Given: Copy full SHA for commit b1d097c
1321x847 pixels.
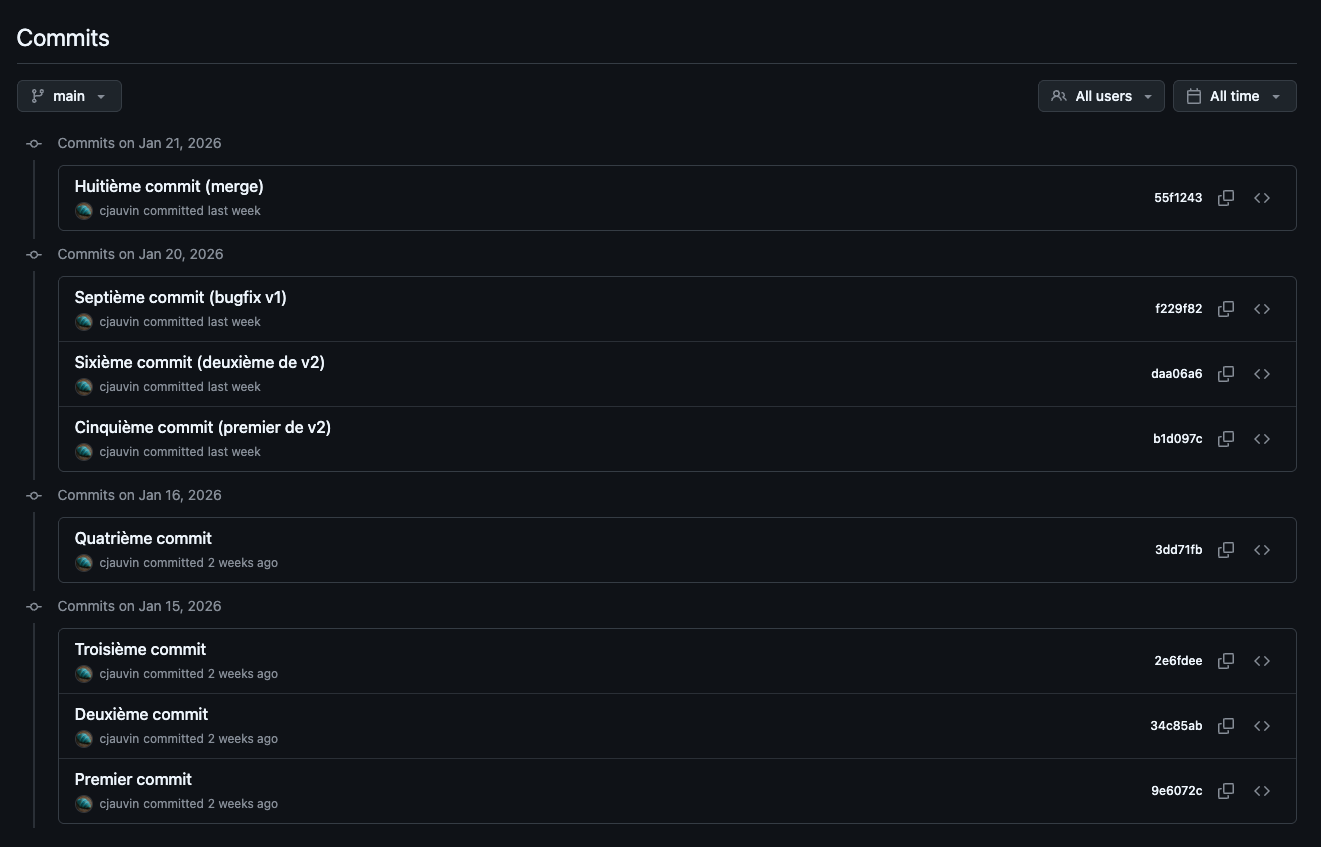Looking at the screenshot, I should [x=1225, y=439].
